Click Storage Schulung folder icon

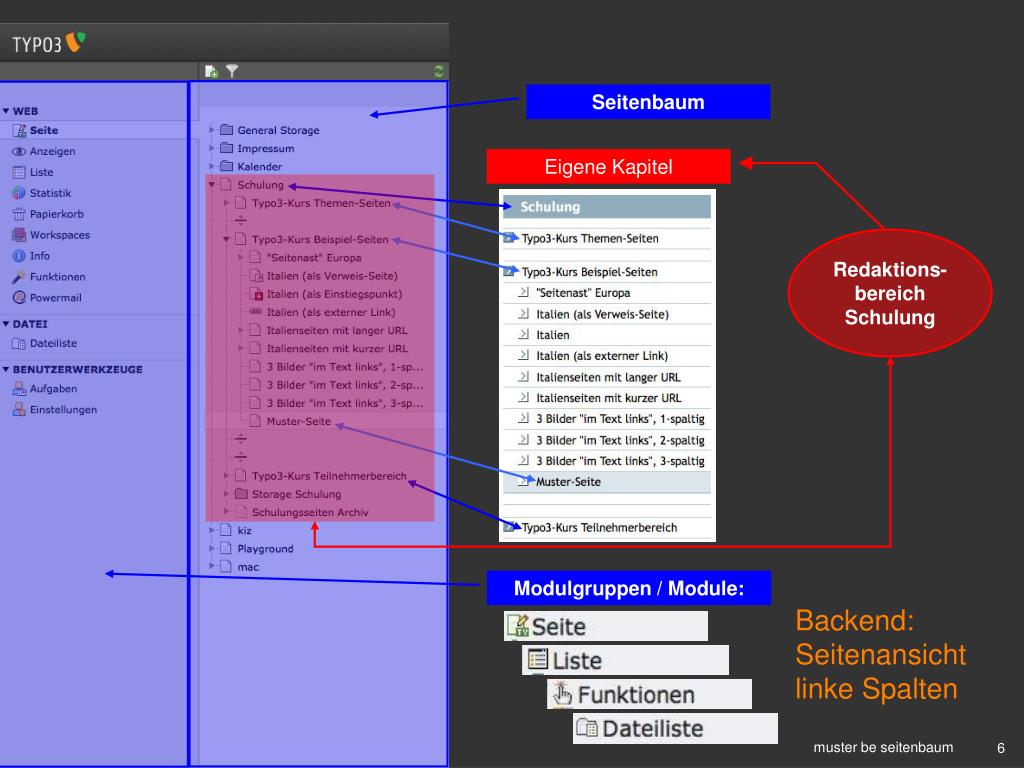click(242, 494)
